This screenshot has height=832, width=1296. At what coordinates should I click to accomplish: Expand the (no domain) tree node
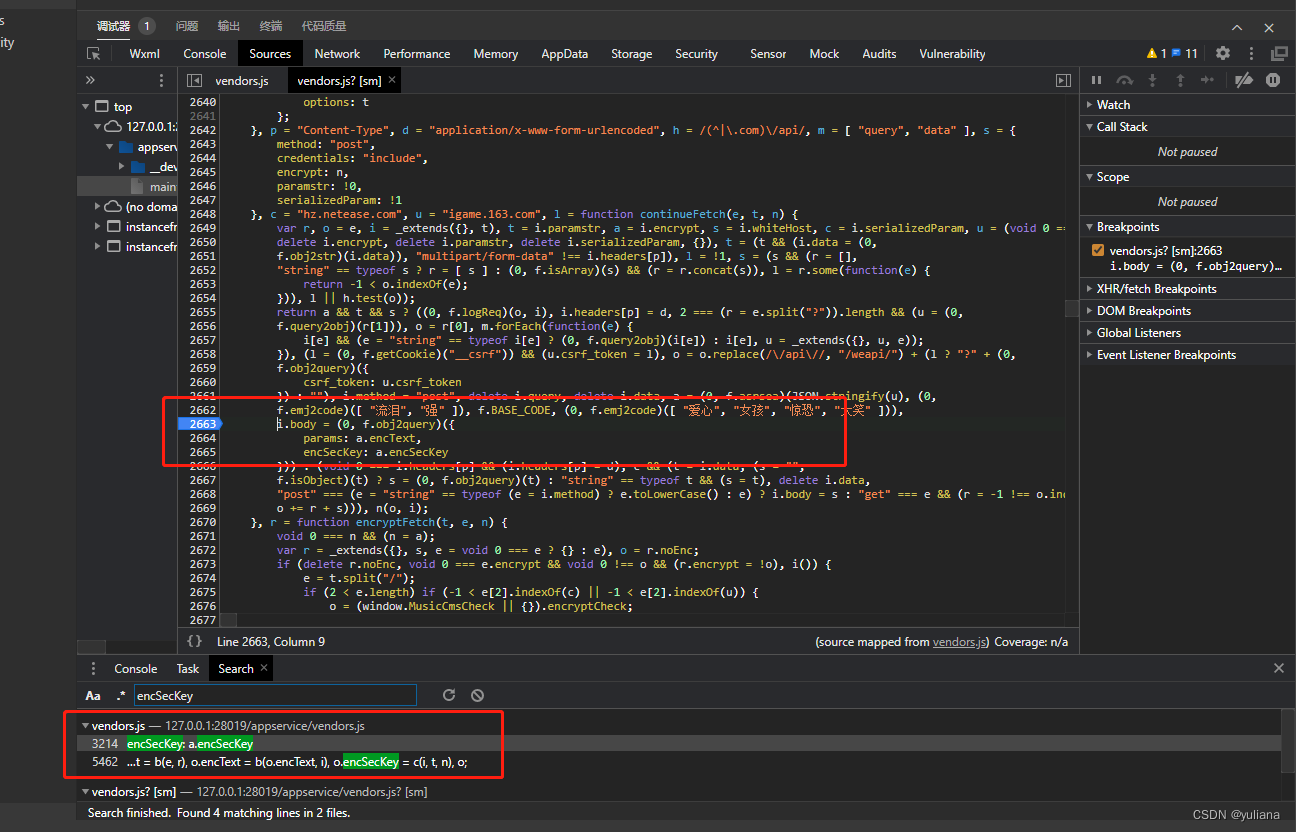[x=99, y=206]
